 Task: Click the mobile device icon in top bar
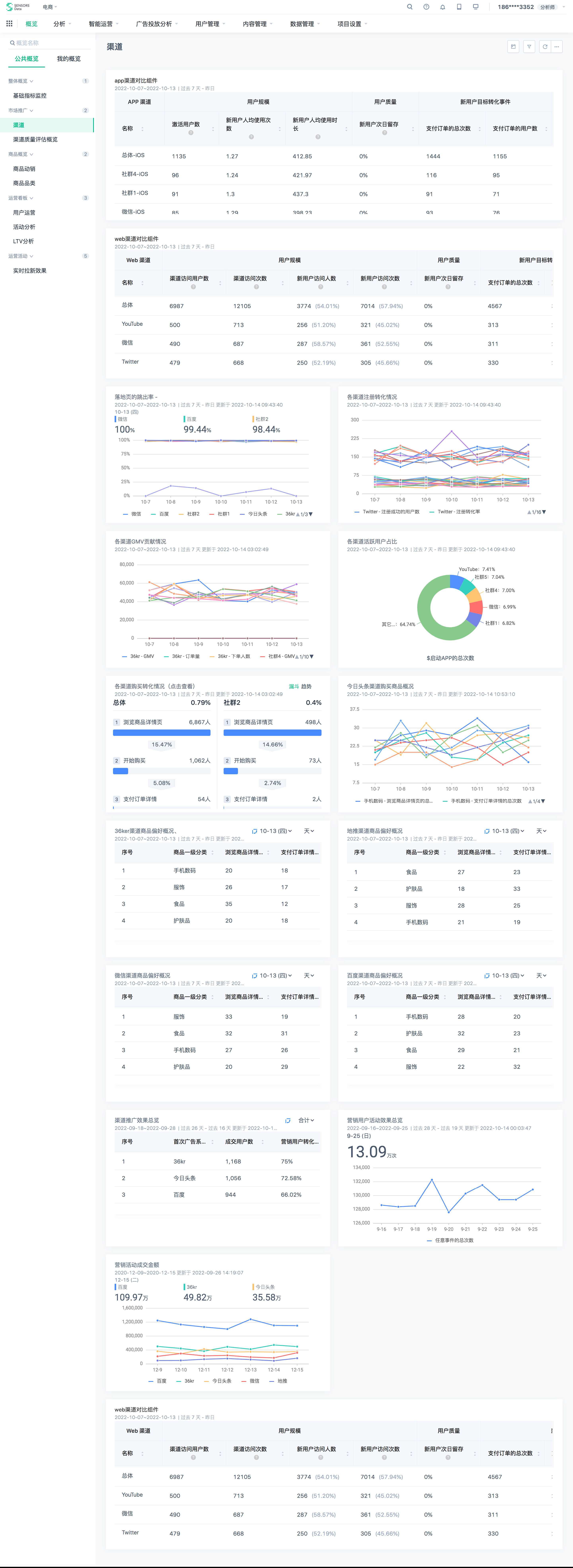(x=459, y=7)
